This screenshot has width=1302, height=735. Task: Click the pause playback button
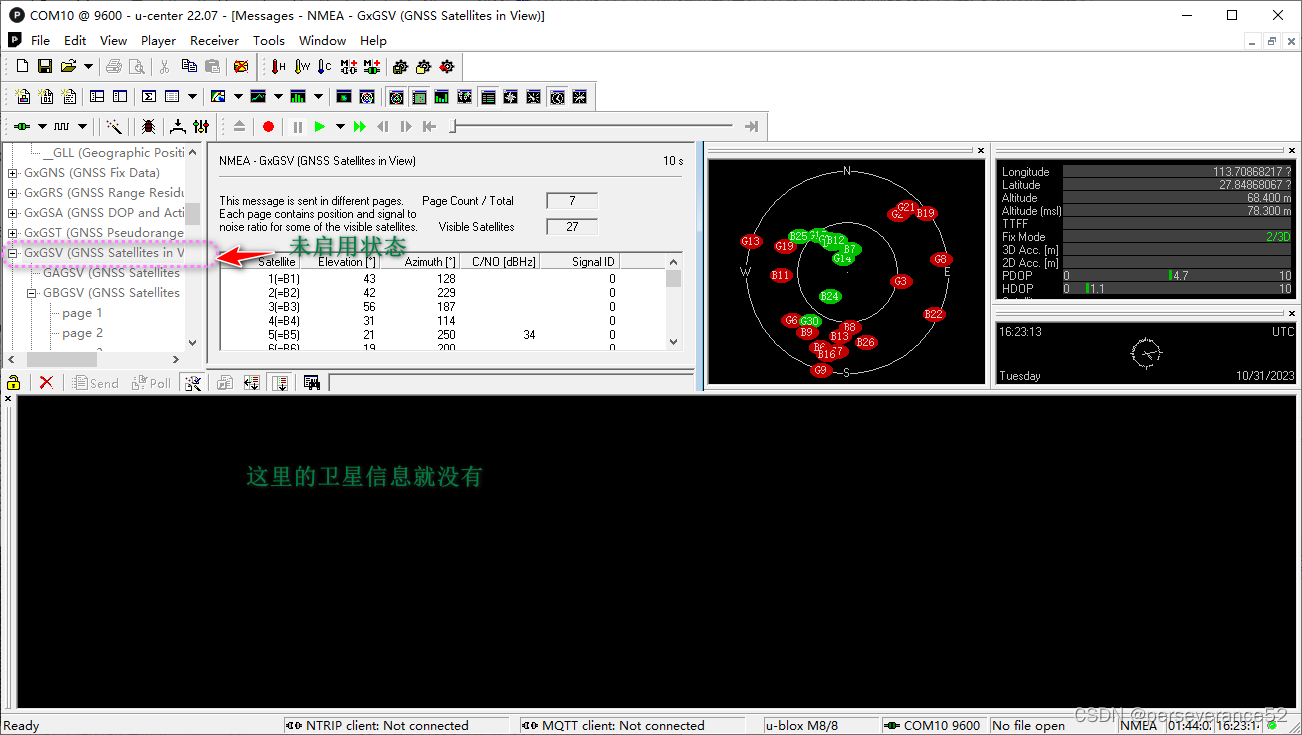(x=298, y=126)
